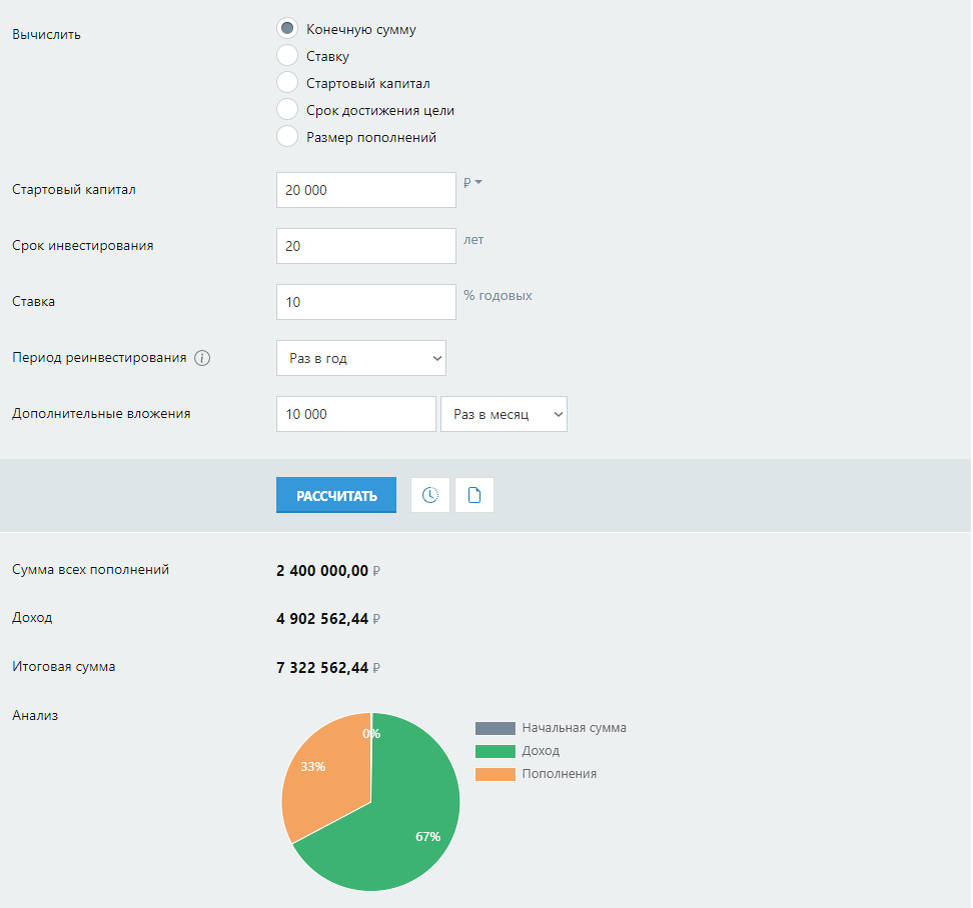
Task: Focus Стартовый капитал input field
Action: coord(366,190)
